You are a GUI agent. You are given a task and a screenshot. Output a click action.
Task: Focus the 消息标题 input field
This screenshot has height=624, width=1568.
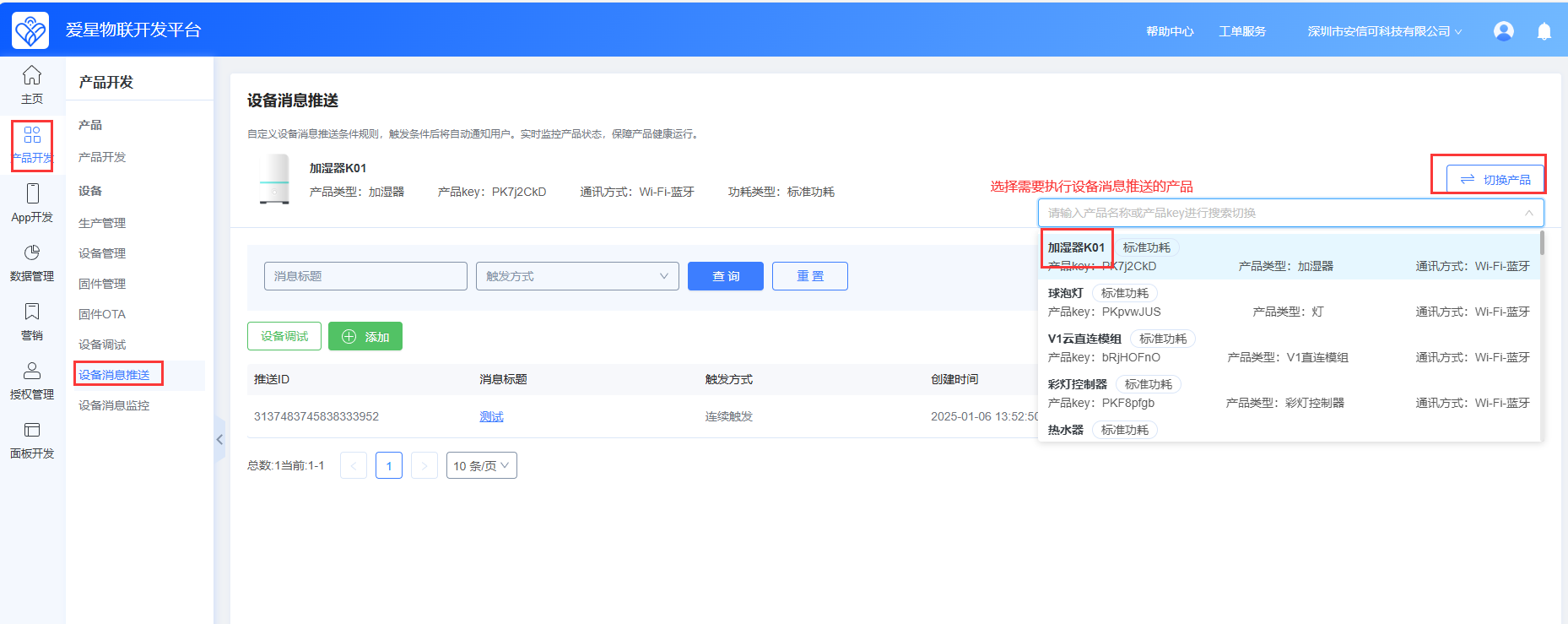[x=365, y=276]
